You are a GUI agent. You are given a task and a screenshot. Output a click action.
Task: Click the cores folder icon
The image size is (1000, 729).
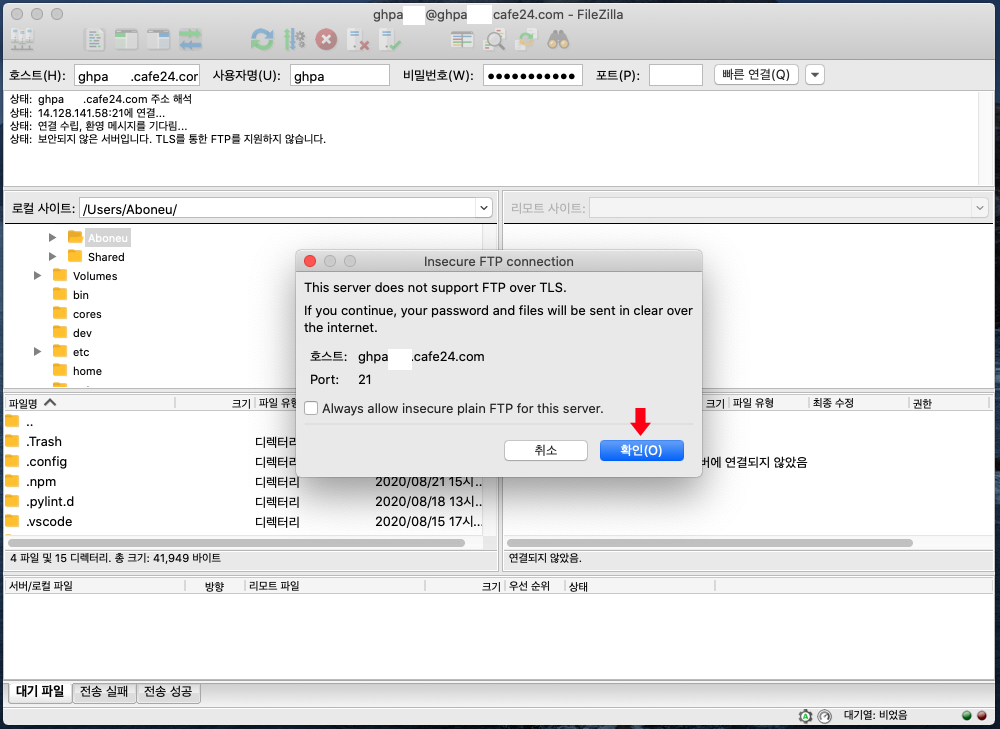(60, 313)
